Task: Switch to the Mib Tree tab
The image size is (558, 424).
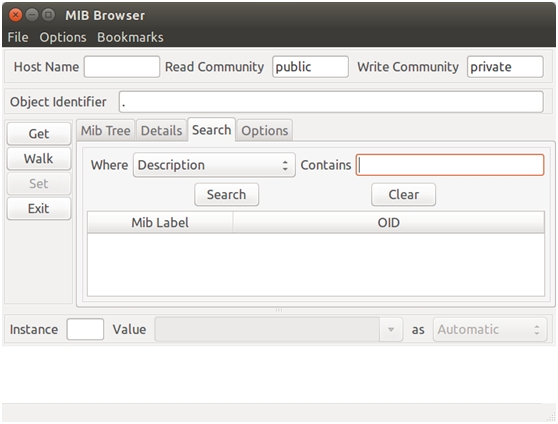Action: pos(105,131)
